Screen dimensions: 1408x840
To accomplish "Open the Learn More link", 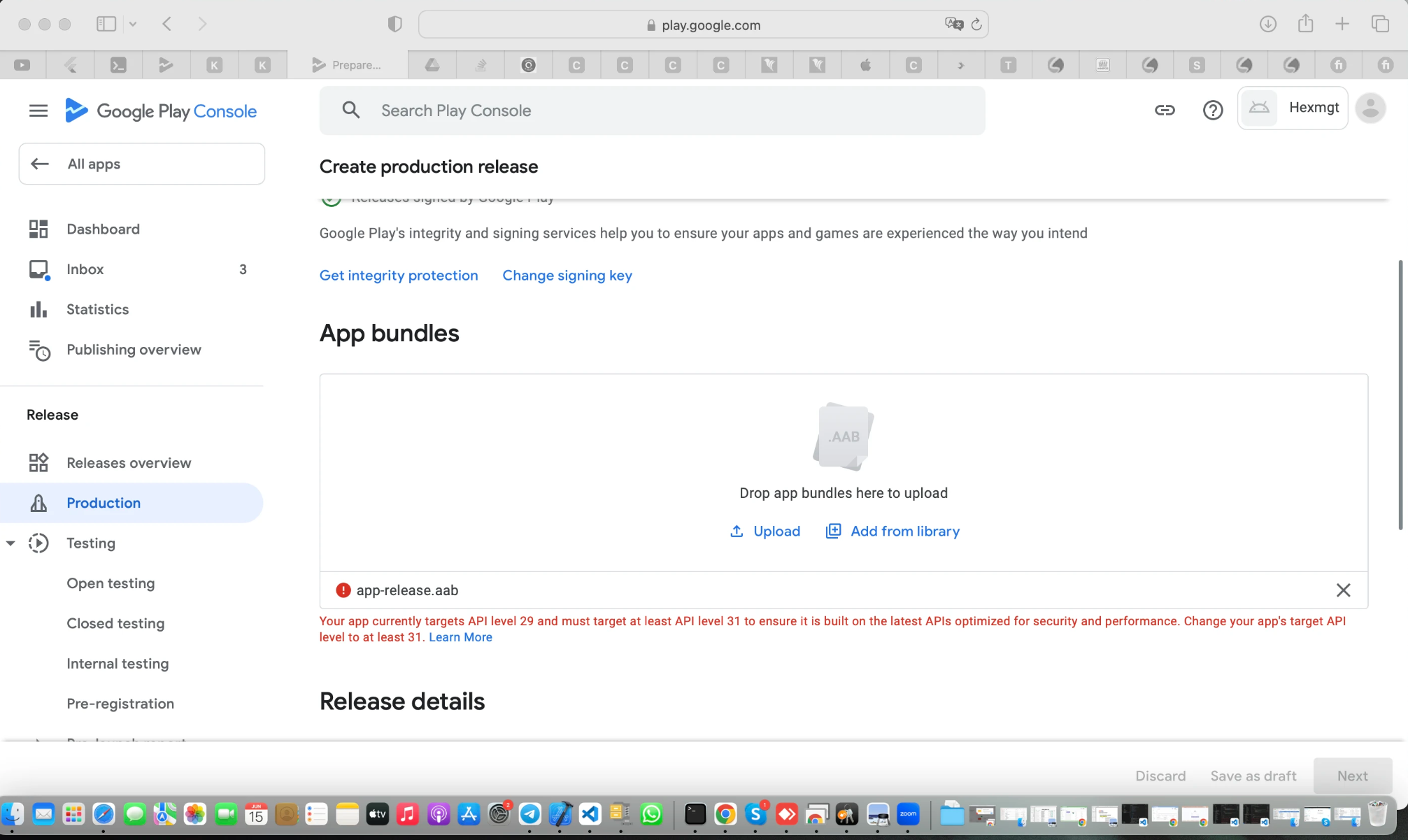I will (460, 637).
